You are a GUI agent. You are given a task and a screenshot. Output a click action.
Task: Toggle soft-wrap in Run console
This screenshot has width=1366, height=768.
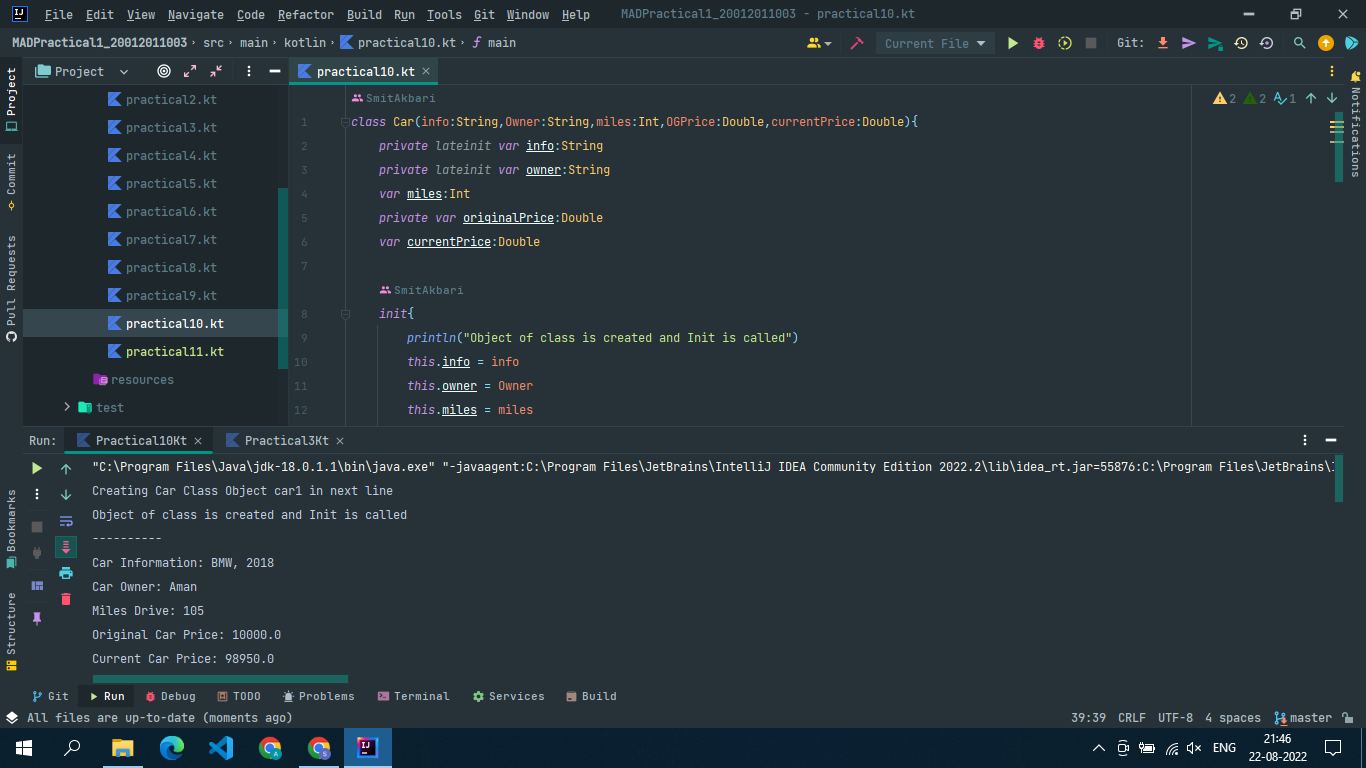(66, 521)
